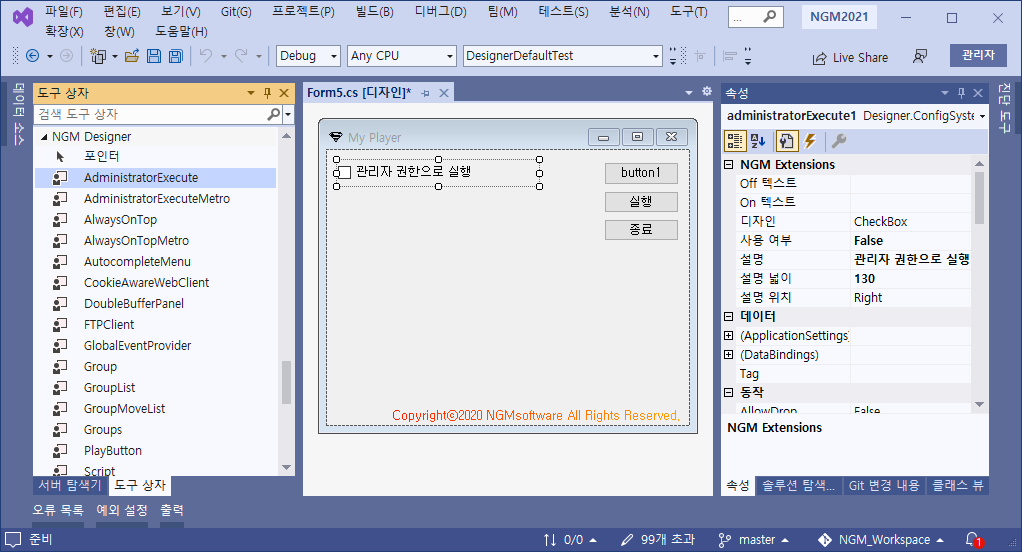Click the navigate backward arrow icon

pos(32,56)
